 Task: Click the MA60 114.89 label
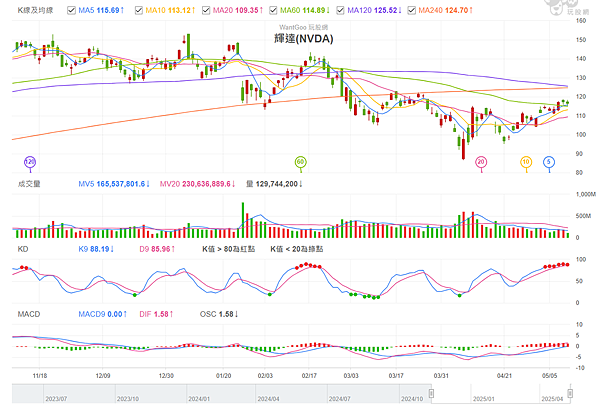(x=305, y=10)
